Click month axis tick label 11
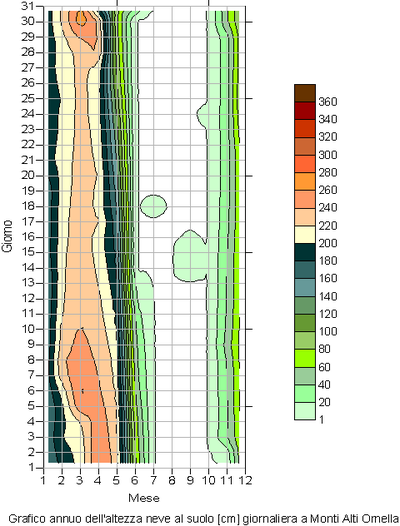The height and width of the screenshot is (526, 400). (227, 480)
